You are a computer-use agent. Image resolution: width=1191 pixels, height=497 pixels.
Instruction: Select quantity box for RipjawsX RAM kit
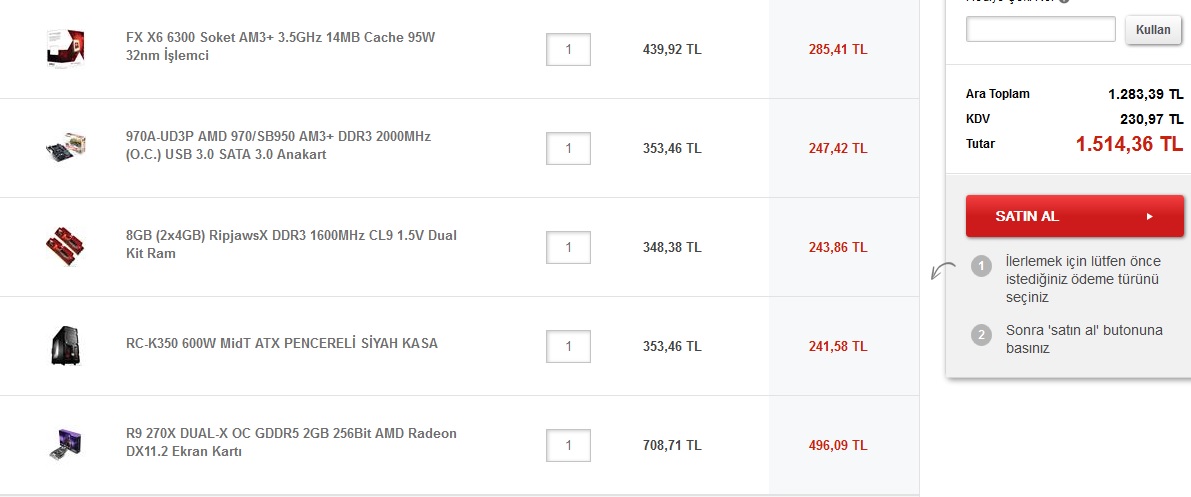point(568,247)
